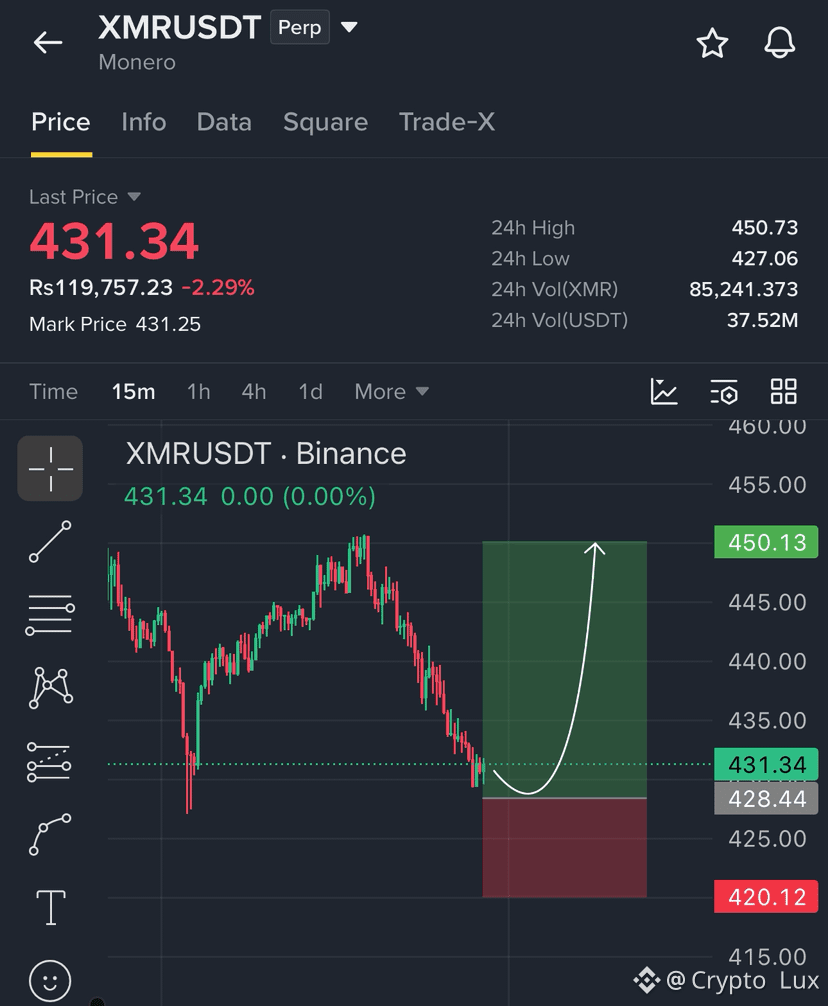The image size is (828, 1006).
Task: Switch to the Square tab
Action: point(325,122)
